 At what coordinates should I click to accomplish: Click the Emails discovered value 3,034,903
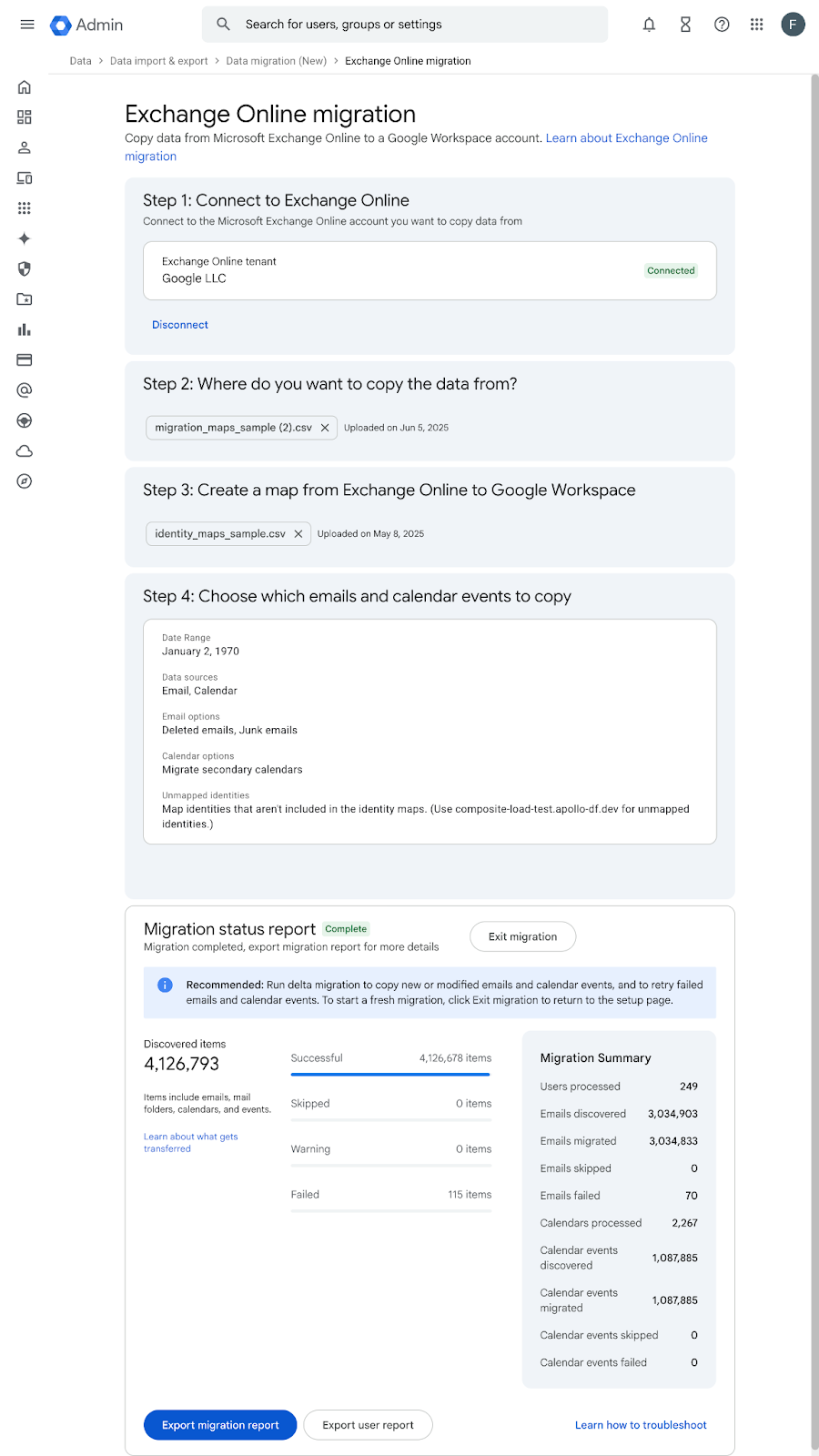(x=672, y=1114)
